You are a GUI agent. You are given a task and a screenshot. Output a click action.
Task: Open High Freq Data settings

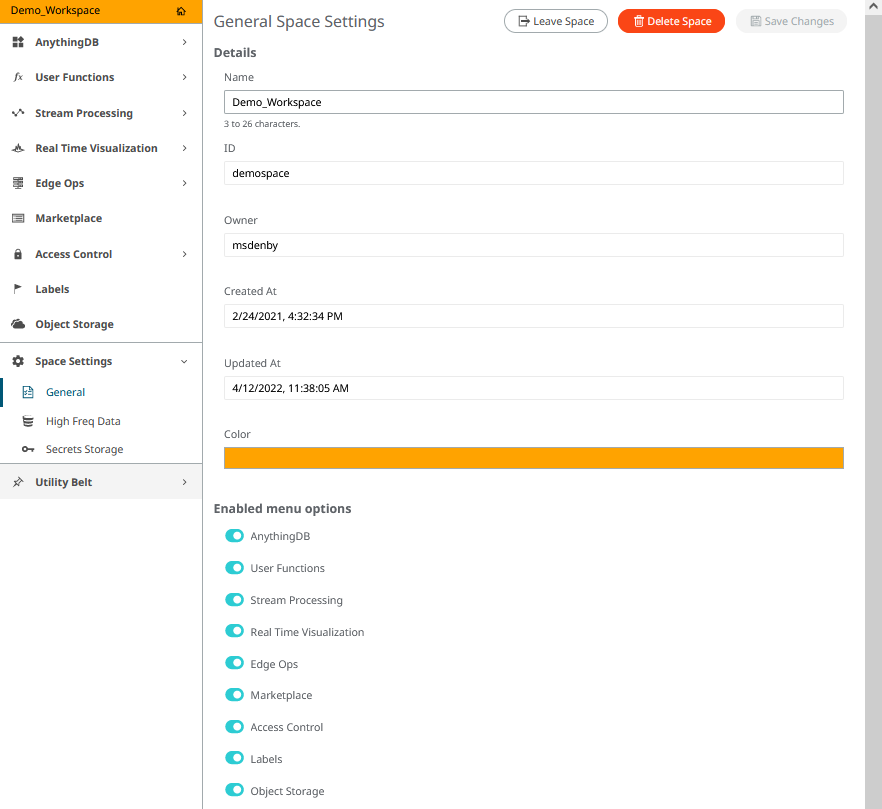pyautogui.click(x=83, y=421)
